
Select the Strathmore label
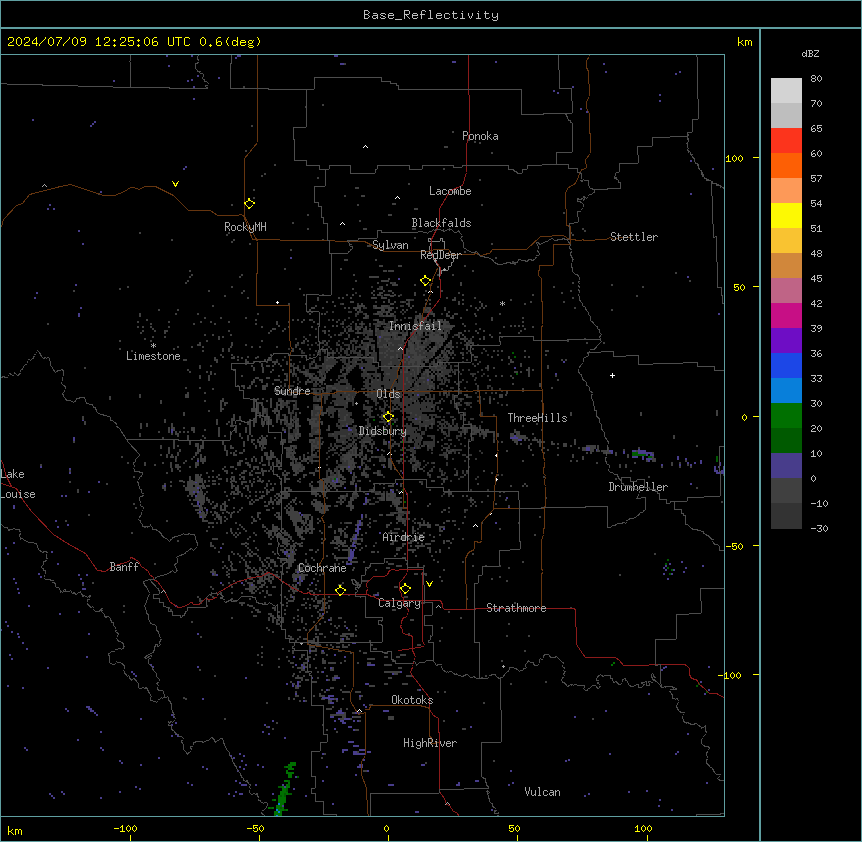(516, 608)
